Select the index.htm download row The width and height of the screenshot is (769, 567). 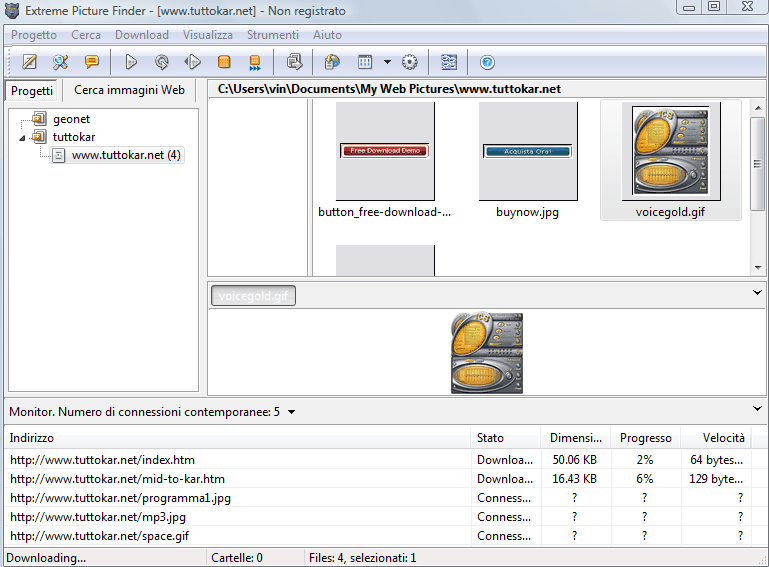(102, 460)
